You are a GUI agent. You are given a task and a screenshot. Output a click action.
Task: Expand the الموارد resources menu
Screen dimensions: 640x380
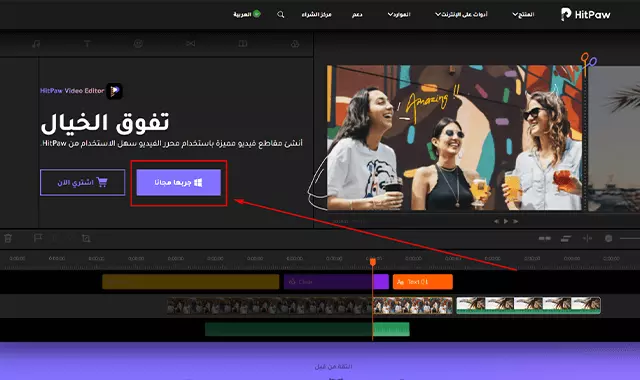click(399, 15)
